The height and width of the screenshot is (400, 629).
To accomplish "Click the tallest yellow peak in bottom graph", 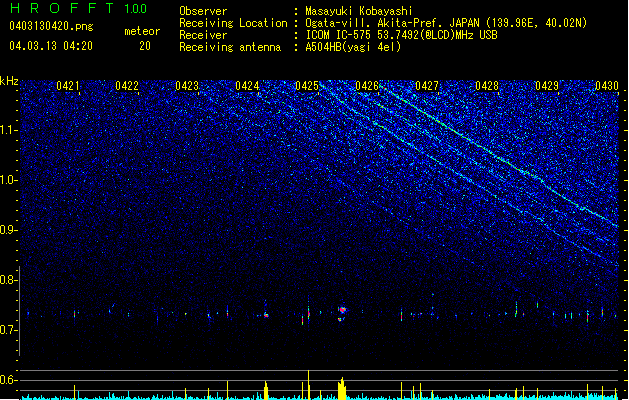I will coord(308,384).
